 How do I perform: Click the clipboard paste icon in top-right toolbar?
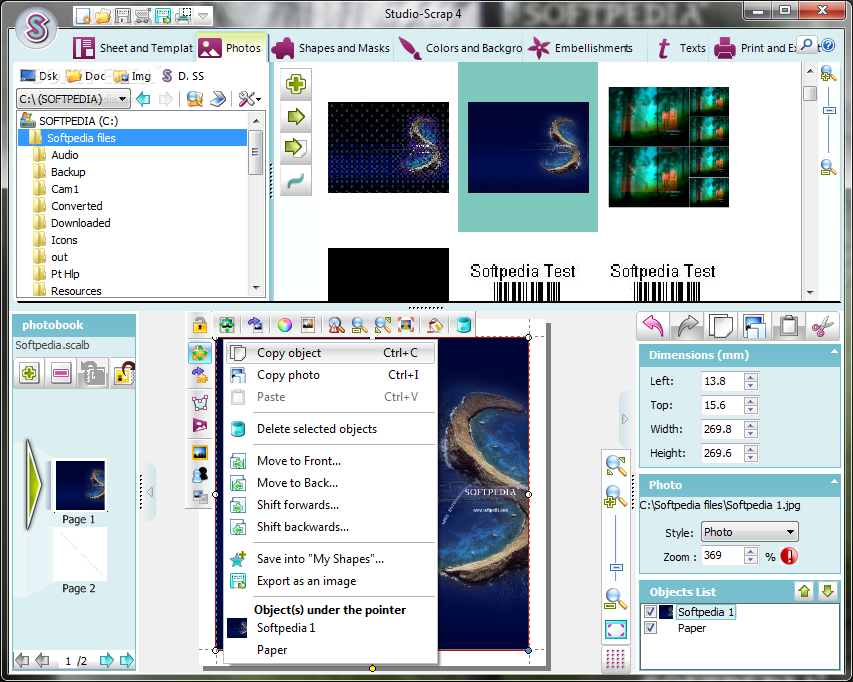tap(789, 326)
